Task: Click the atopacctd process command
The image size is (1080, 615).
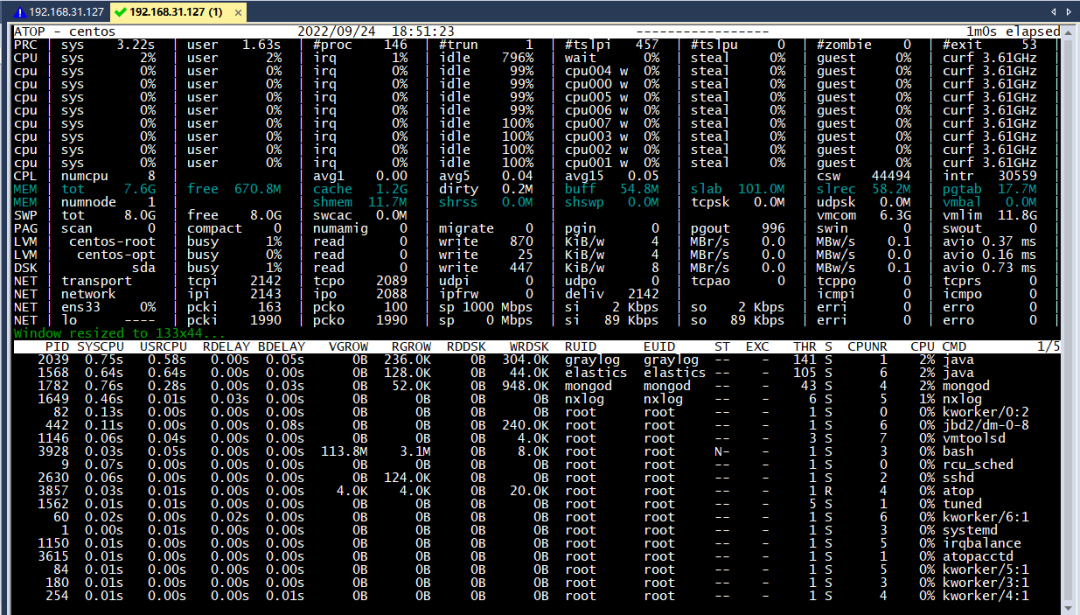Action: point(978,556)
